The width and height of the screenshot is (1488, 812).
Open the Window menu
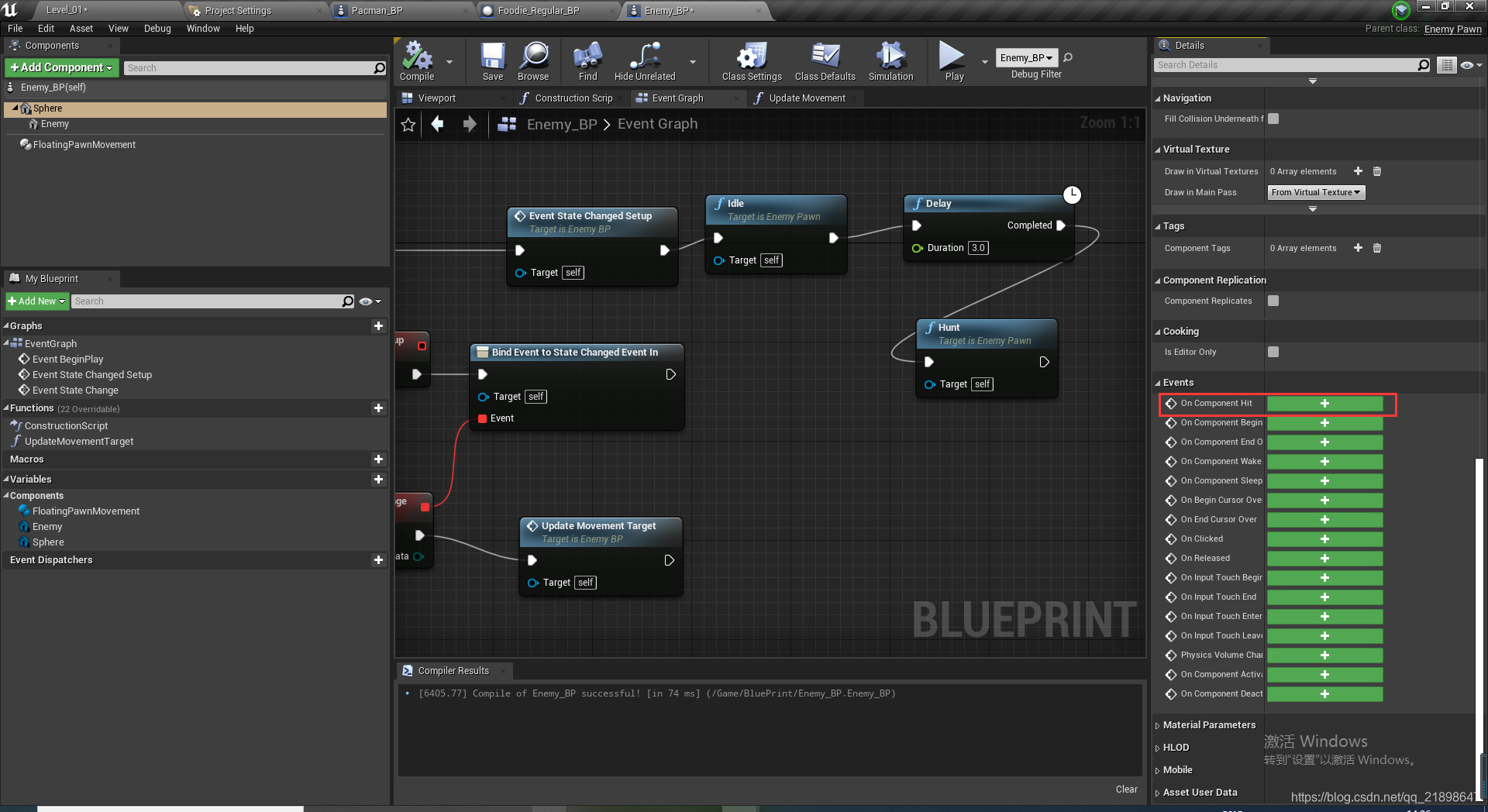point(203,29)
